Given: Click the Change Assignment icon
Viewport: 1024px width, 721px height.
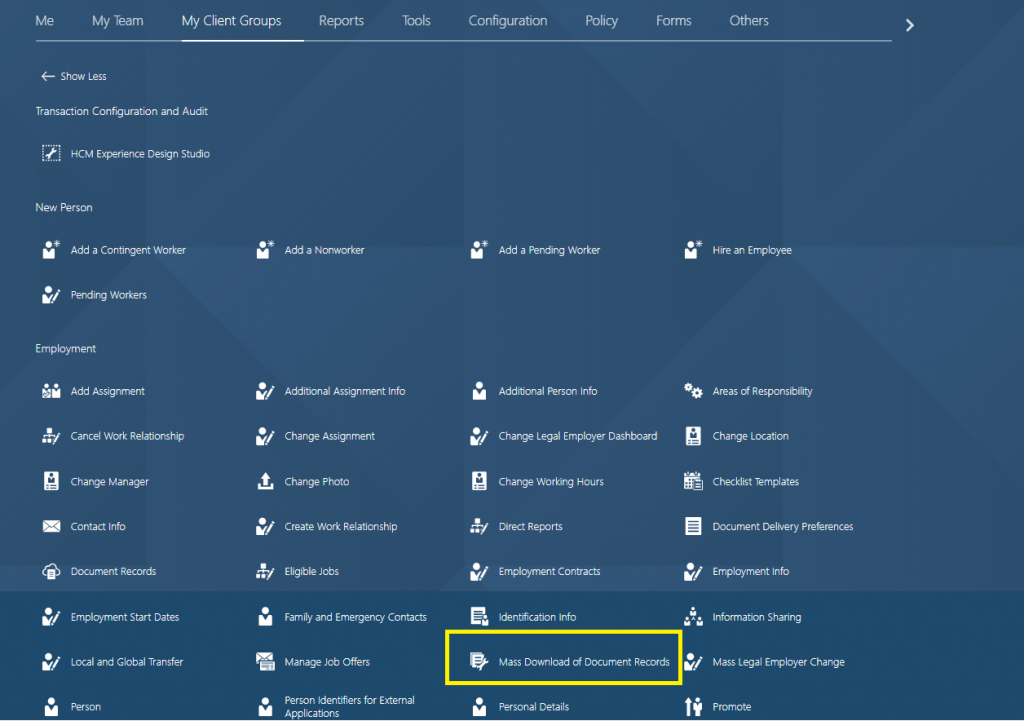Looking at the screenshot, I should point(265,436).
